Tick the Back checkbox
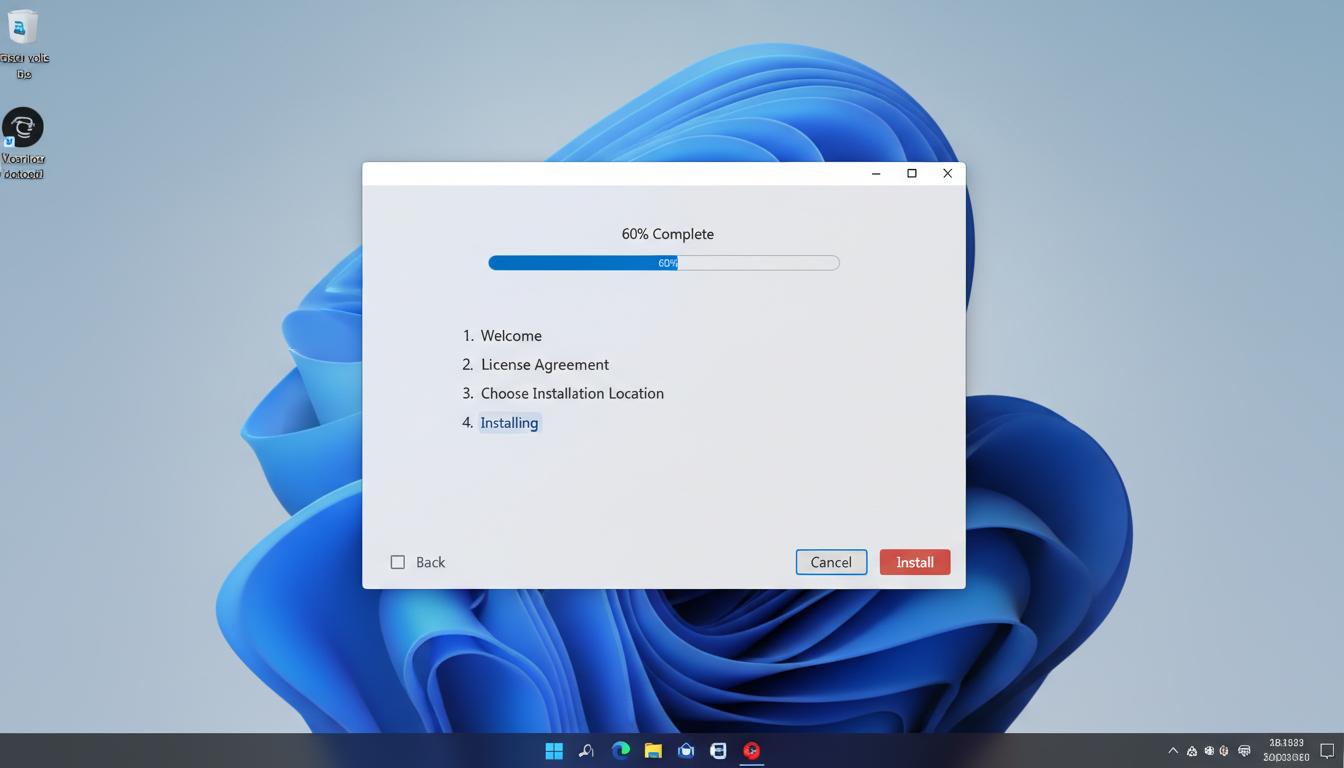This screenshot has width=1344, height=768. [398, 562]
